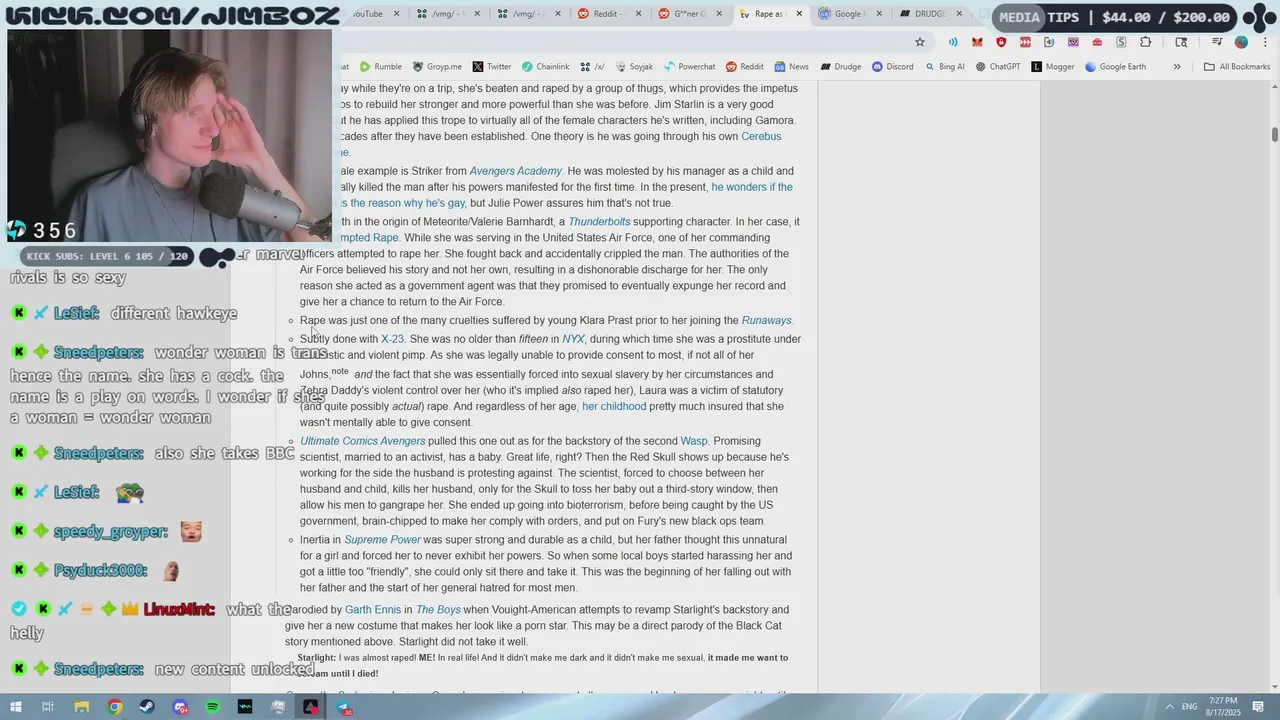Viewport: 1280px width, 720px height.
Task: Click the ENG language indicator
Action: pos(1190,707)
